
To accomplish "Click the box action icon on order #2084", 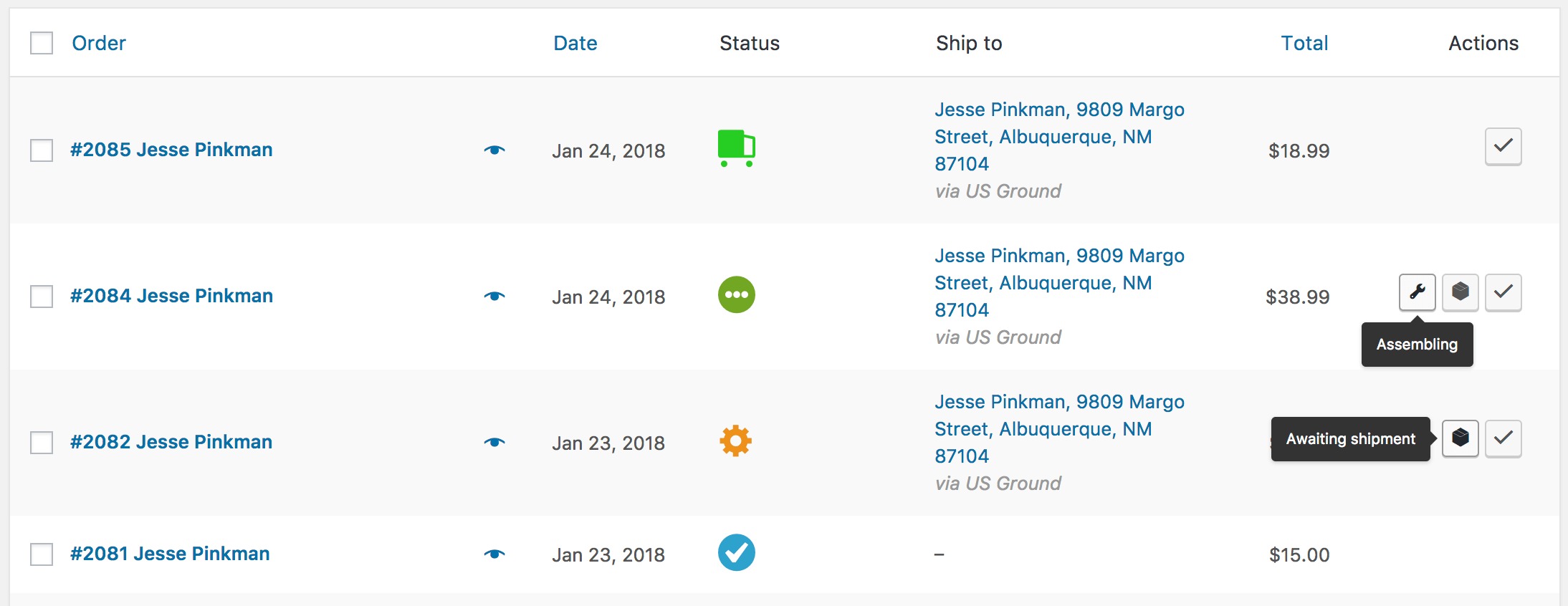I will (x=1460, y=293).
